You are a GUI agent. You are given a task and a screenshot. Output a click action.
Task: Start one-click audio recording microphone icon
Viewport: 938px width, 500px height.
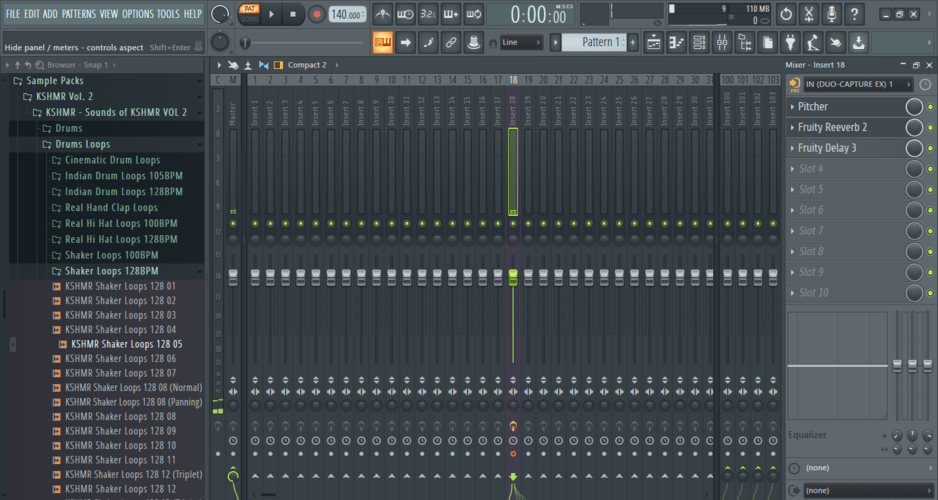point(832,14)
